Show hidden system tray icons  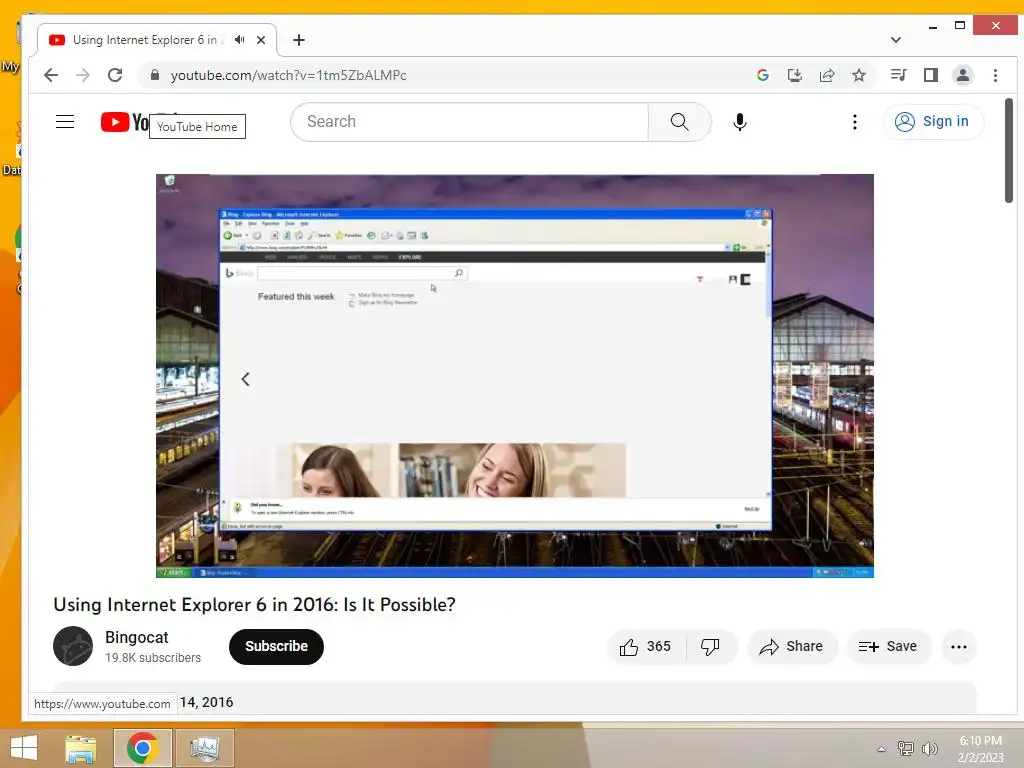coord(881,749)
